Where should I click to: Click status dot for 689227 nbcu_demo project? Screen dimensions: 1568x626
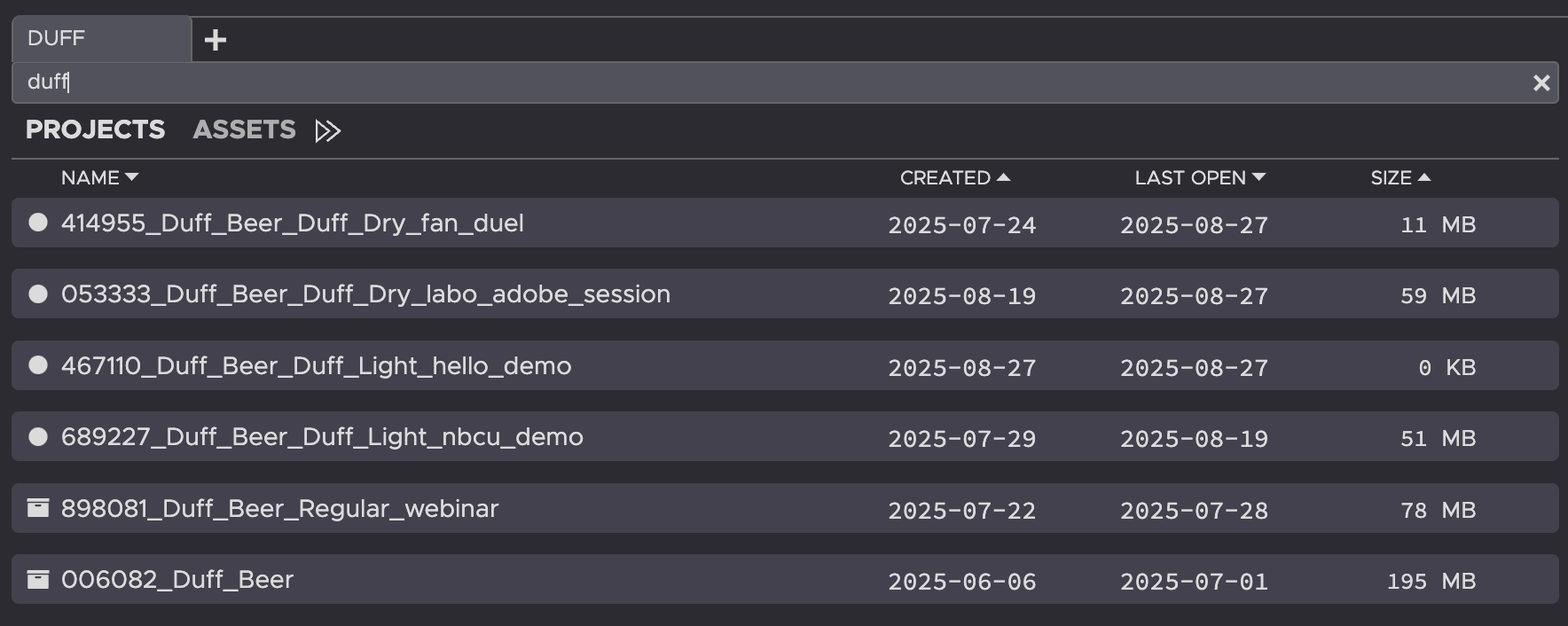coord(38,437)
